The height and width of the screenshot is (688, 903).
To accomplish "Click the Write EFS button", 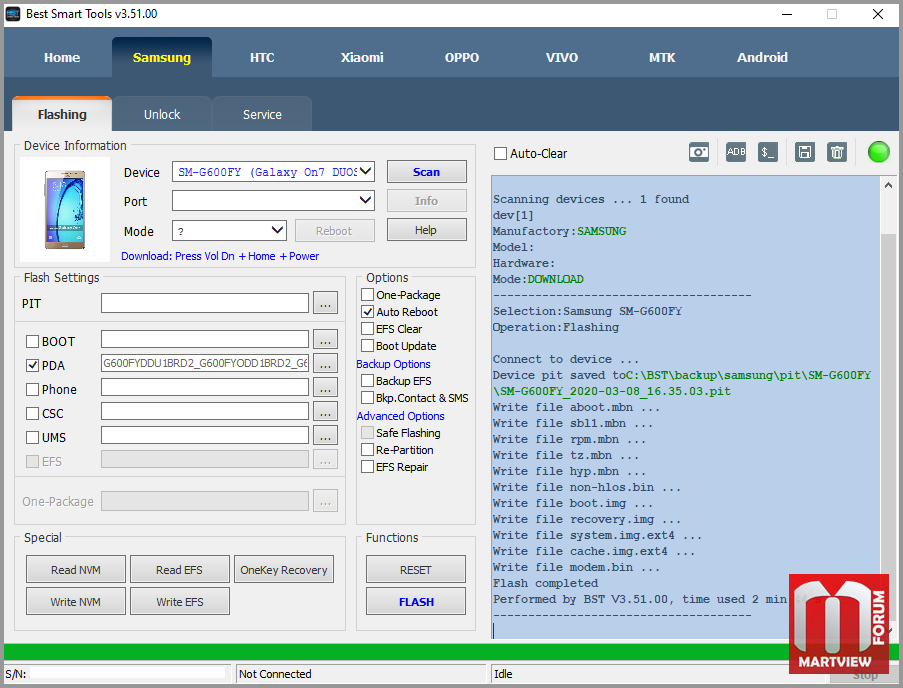I will tap(180, 601).
